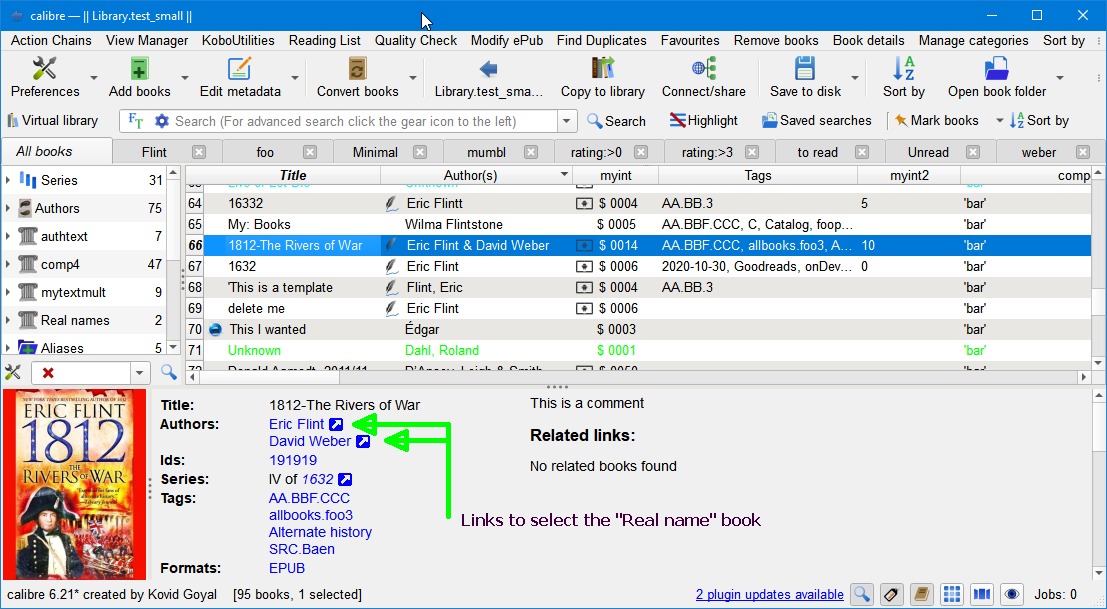Open the View Manager menu
The width and height of the screenshot is (1107, 609).
click(x=147, y=40)
